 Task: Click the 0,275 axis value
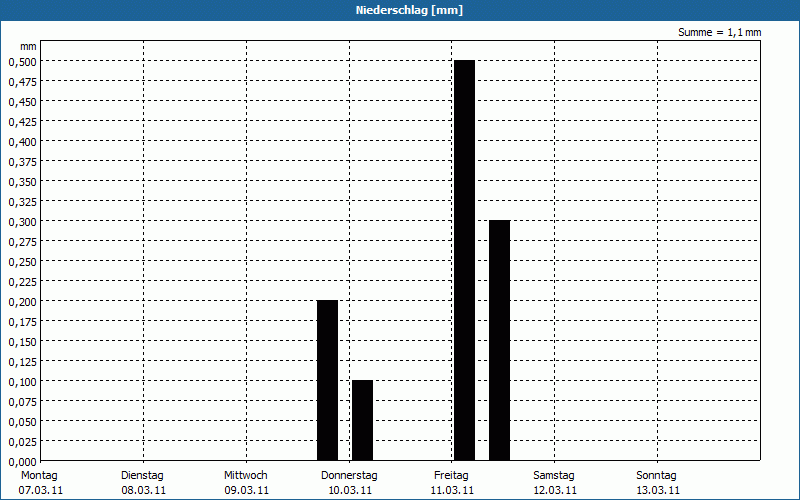click(23, 242)
